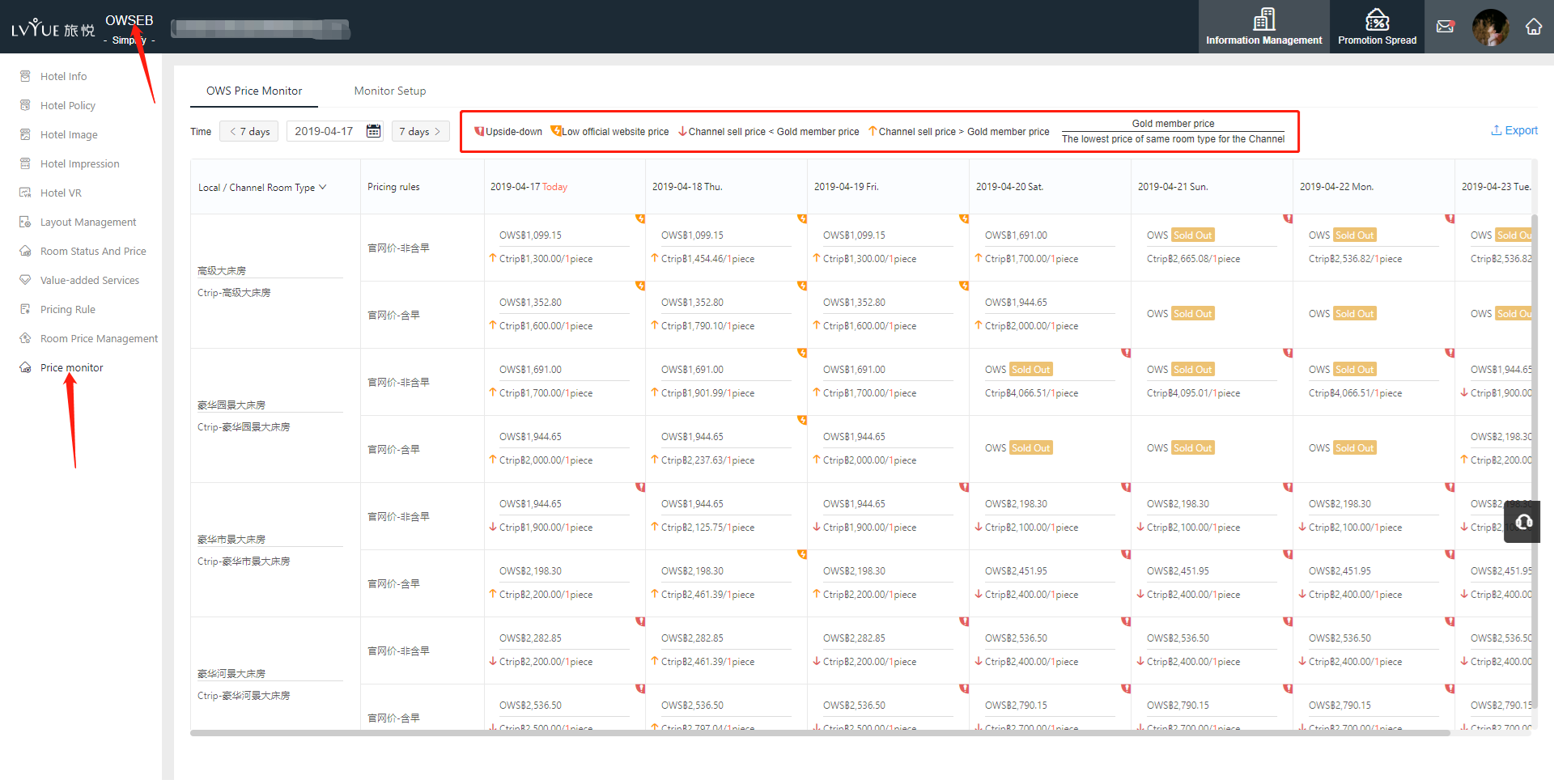This screenshot has width=1554, height=784.
Task: Click Low official website price legend
Action: click(615, 132)
